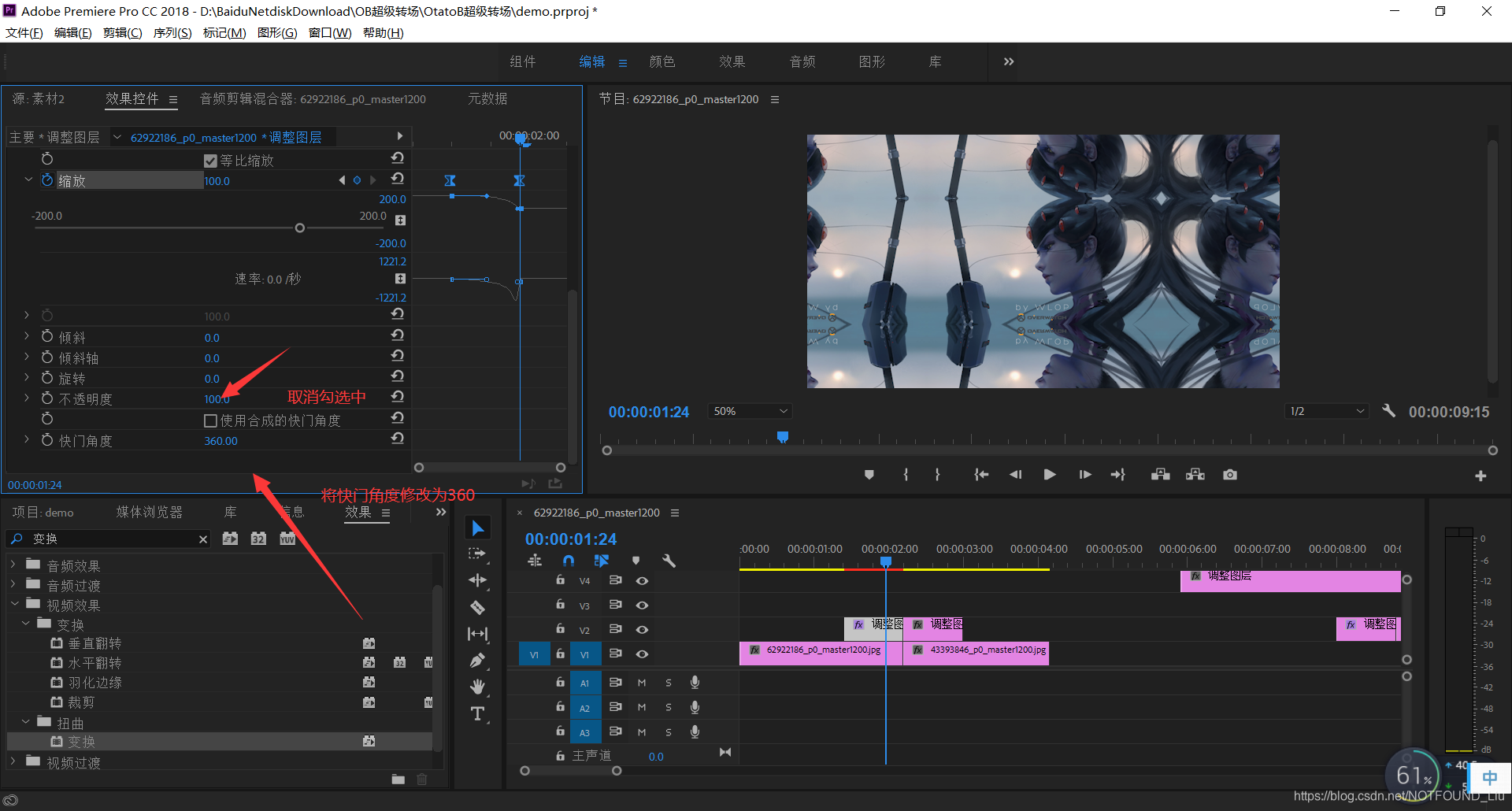The image size is (1512, 811).
Task: Toggle insert sequences as nests button
Action: point(535,561)
